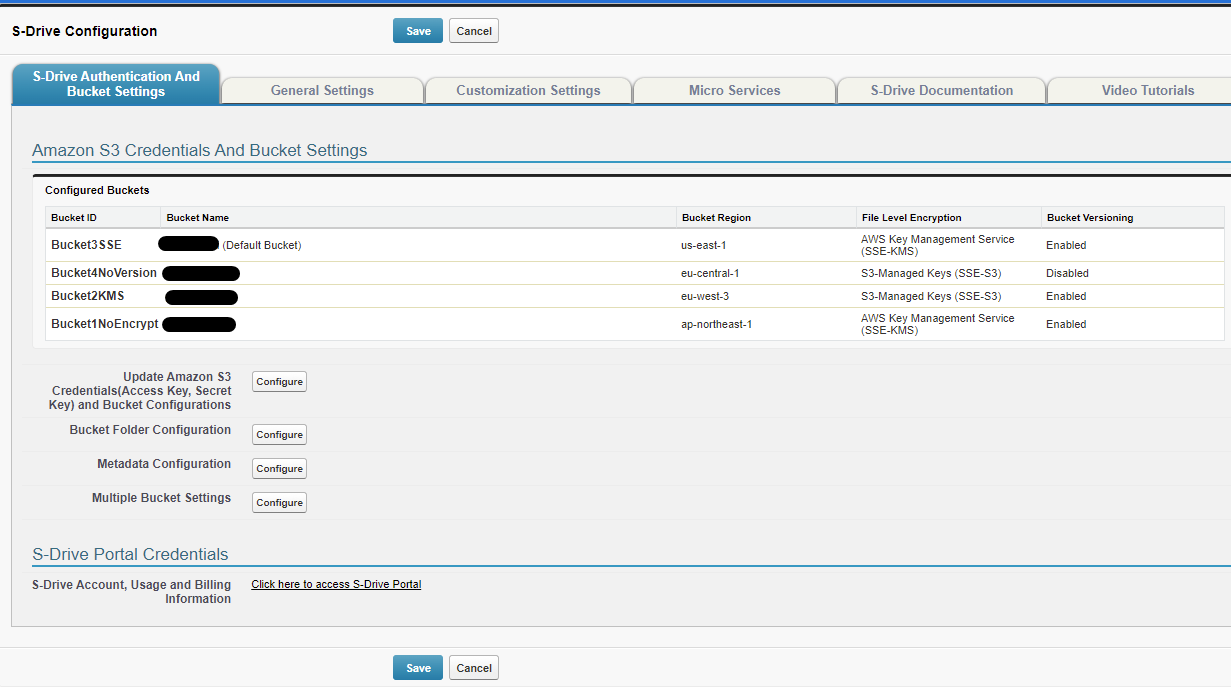This screenshot has height=696, width=1231.
Task: Configure Amazon S3 credentials and bucket configurations
Action: [279, 382]
